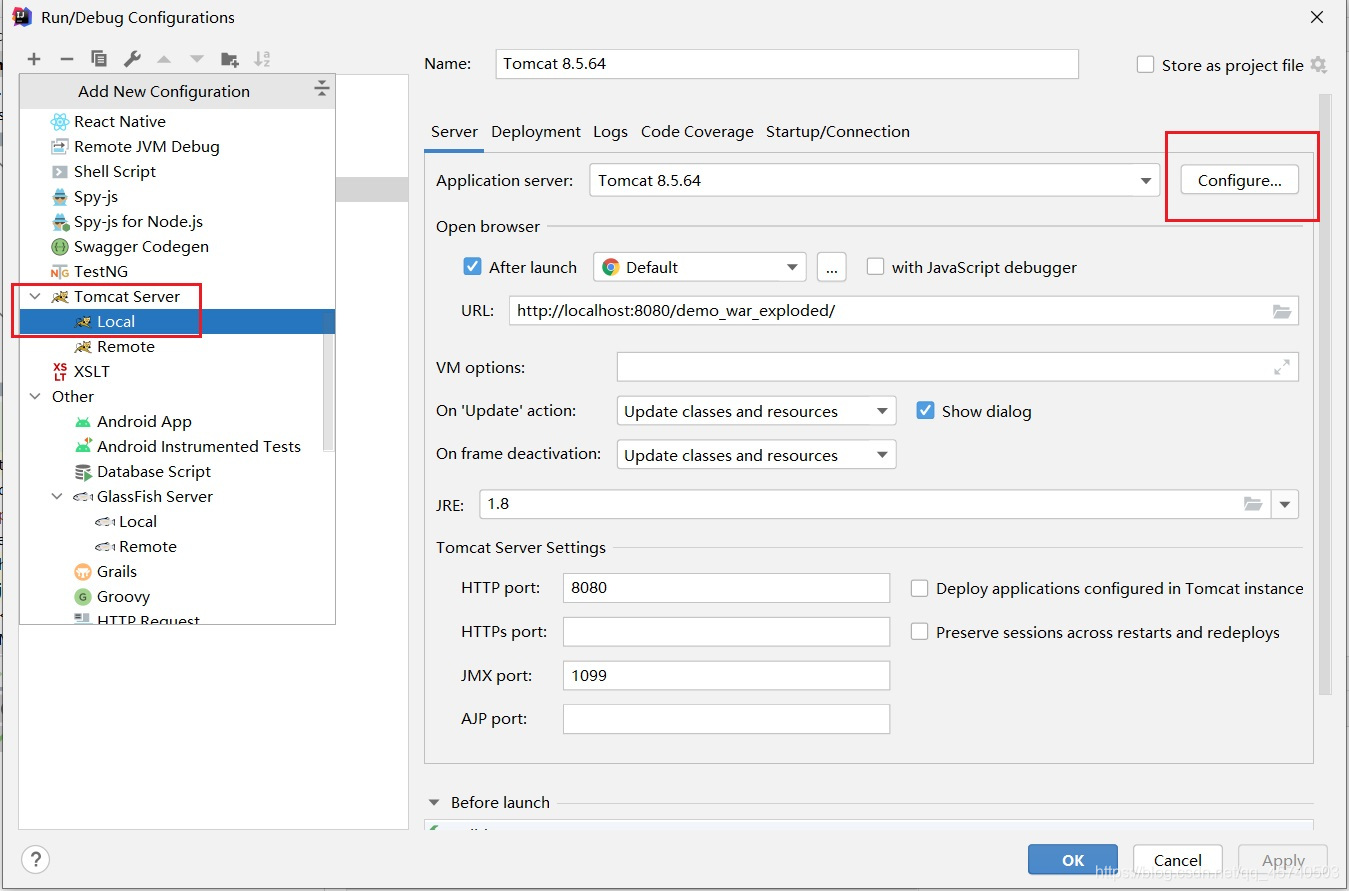Open the Startup/Connection tab

pyautogui.click(x=838, y=132)
